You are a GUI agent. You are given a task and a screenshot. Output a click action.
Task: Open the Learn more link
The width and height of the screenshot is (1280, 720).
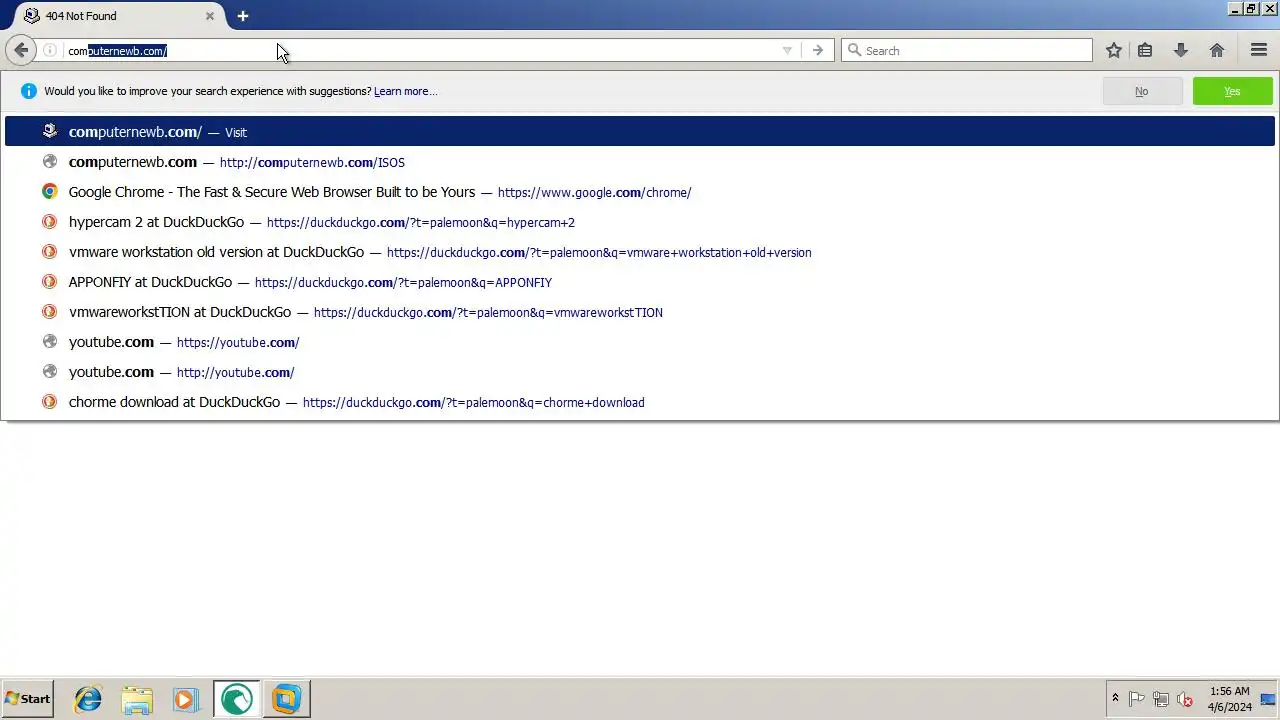click(x=405, y=91)
